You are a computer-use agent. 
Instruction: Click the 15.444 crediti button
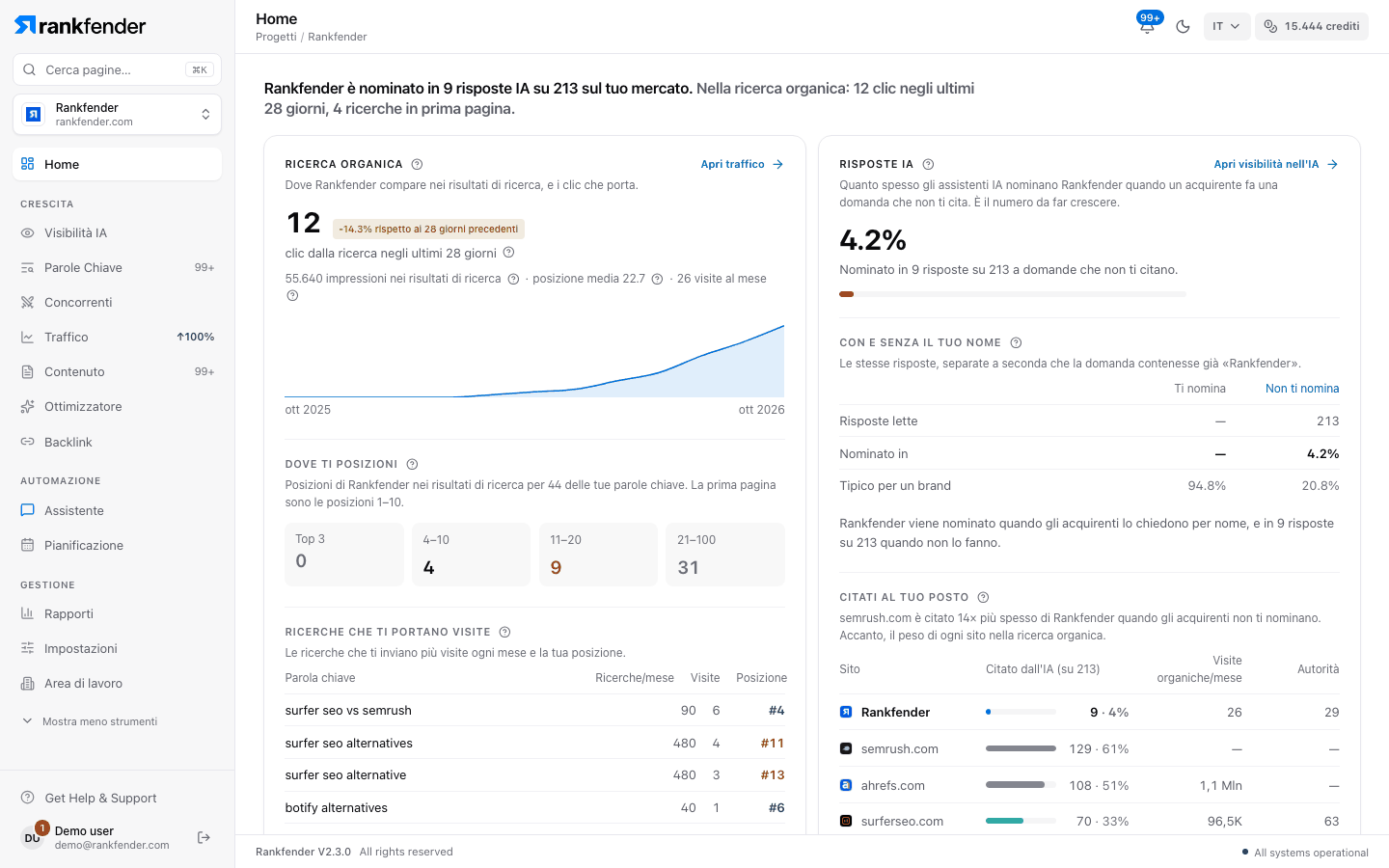(x=1312, y=26)
